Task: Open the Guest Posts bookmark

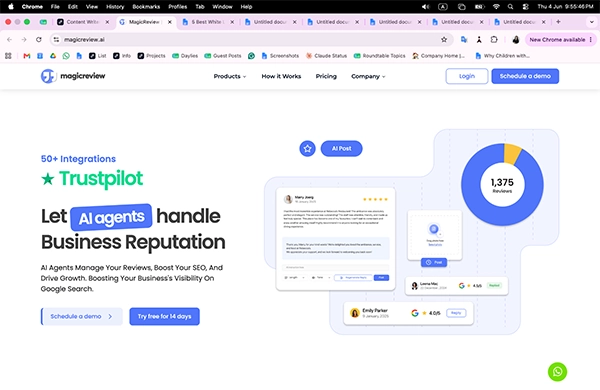Action: (x=223, y=56)
